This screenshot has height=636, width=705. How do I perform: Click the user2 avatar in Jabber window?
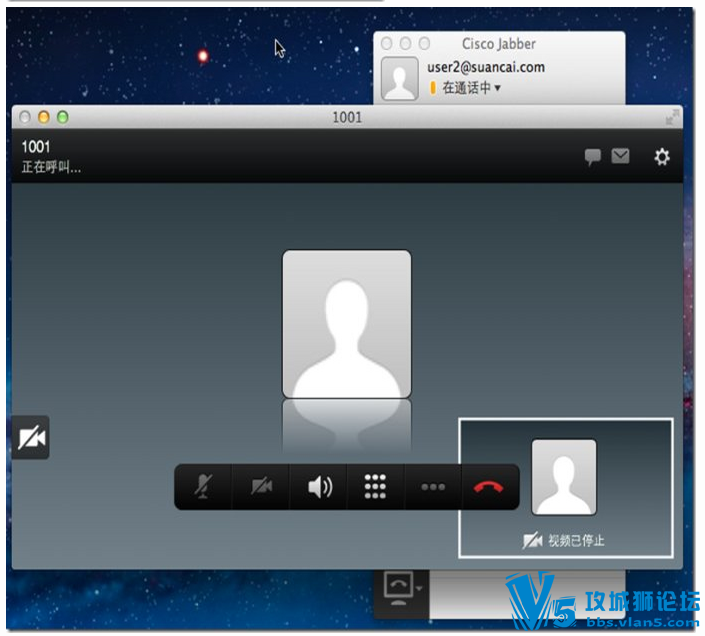point(400,79)
